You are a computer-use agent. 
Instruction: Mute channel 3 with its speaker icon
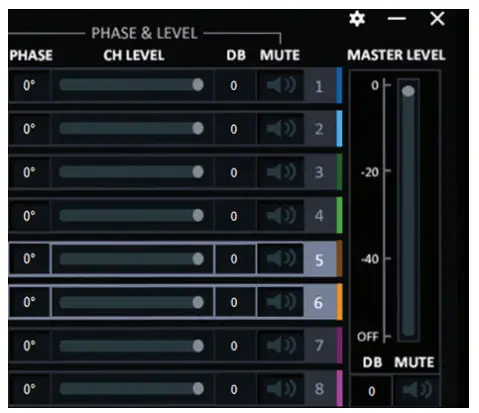tap(281, 172)
